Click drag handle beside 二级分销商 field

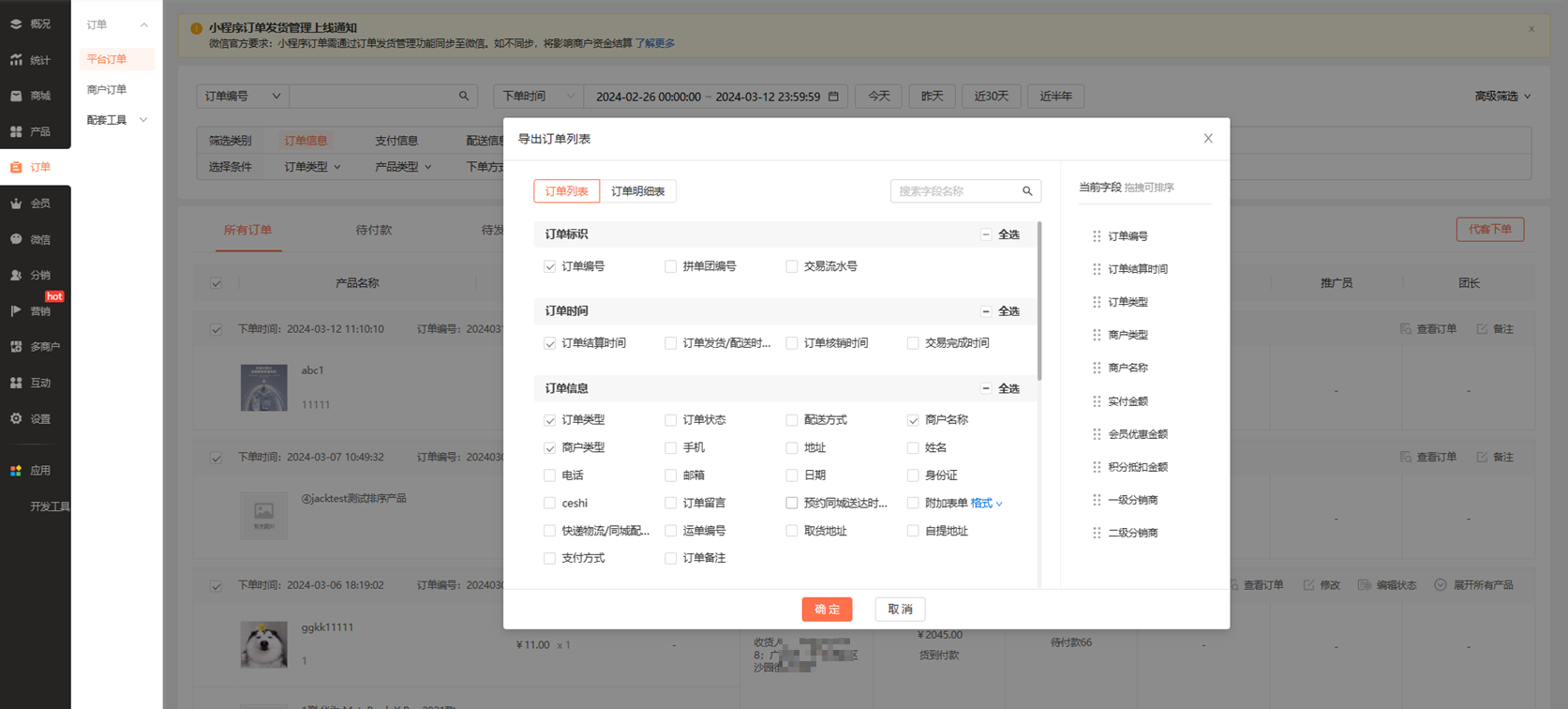[x=1097, y=533]
